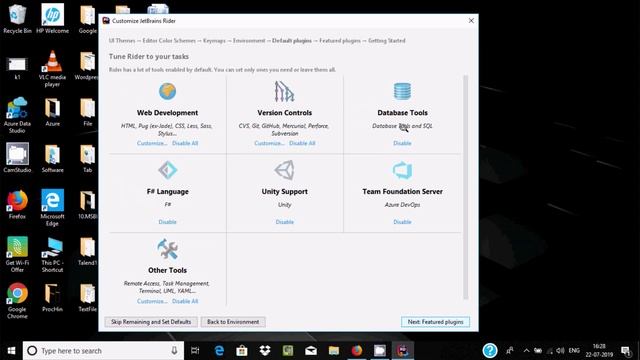Select Get Wi-Fi Offer desktop icon

tap(17, 254)
